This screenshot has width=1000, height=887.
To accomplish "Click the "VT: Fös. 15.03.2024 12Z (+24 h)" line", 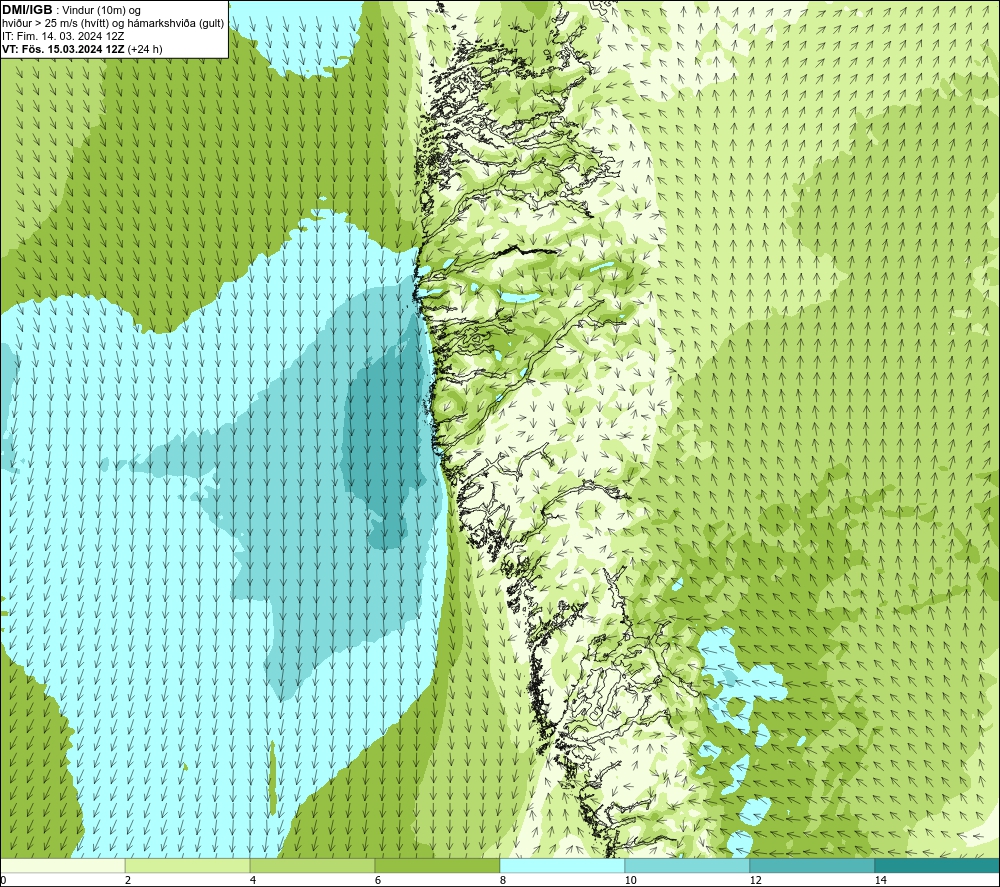I will (x=82, y=49).
